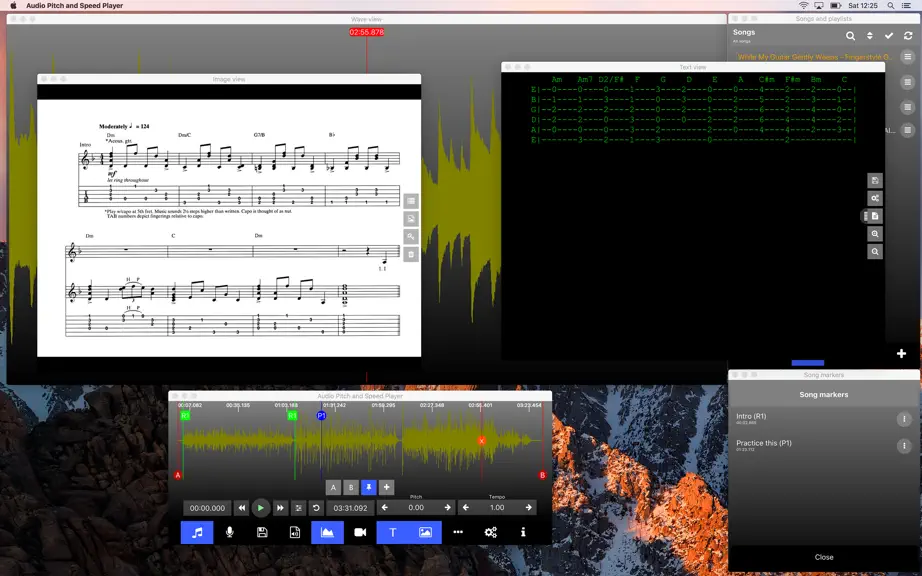Viewport: 922px width, 576px height.
Task: Zoom in text using the magnifier plus icon
Action: (875, 234)
